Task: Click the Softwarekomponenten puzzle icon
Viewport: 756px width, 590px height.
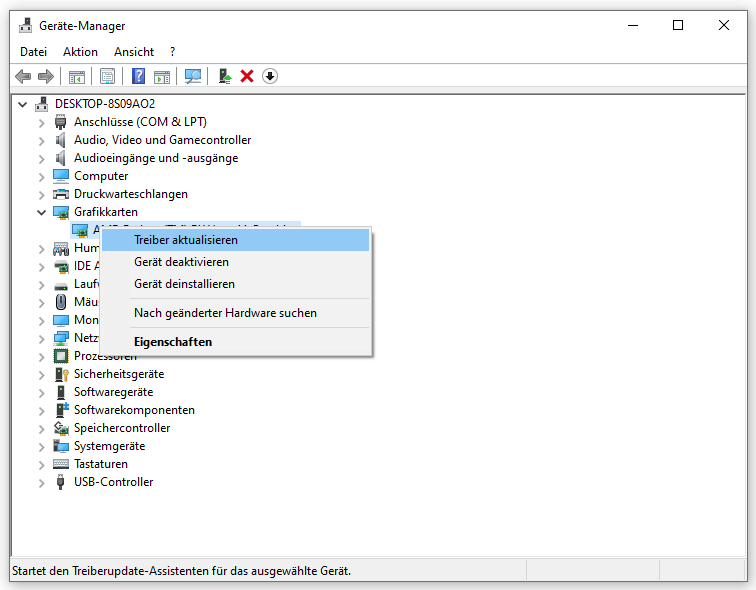Action: tap(62, 410)
